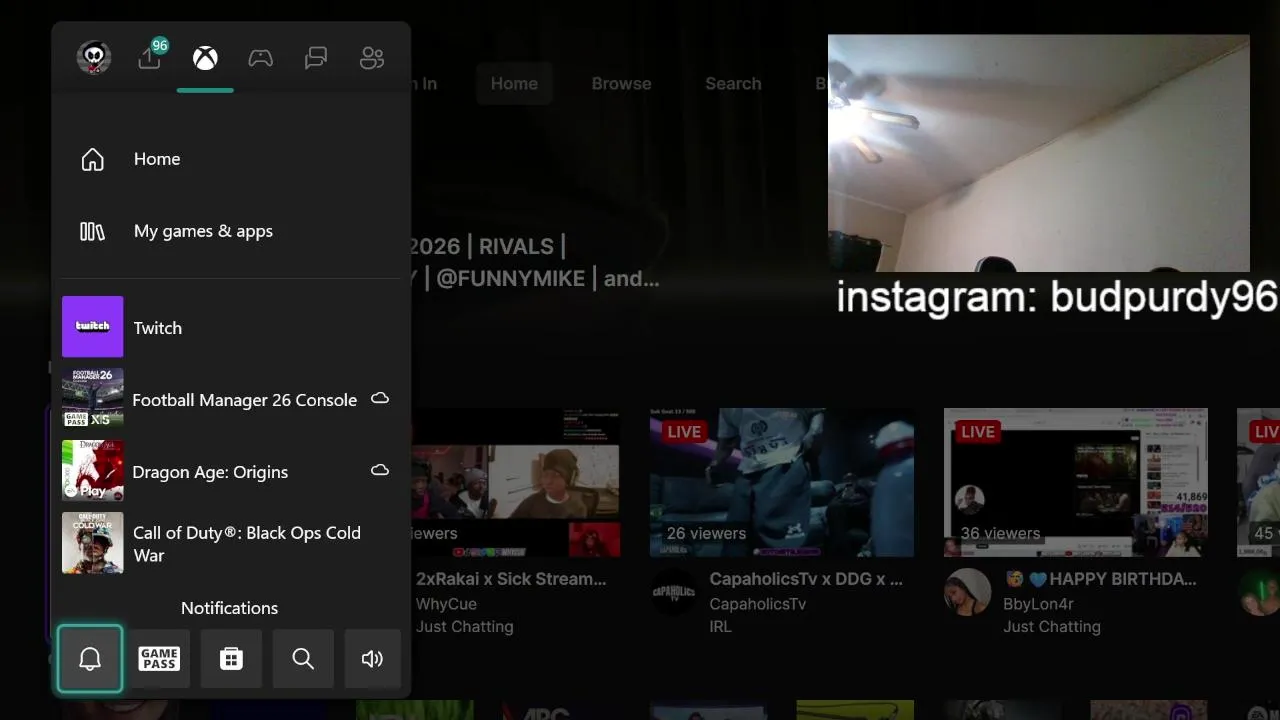Launch Dragon Age: Origins
Screen dimensions: 1280x720
coord(231,471)
